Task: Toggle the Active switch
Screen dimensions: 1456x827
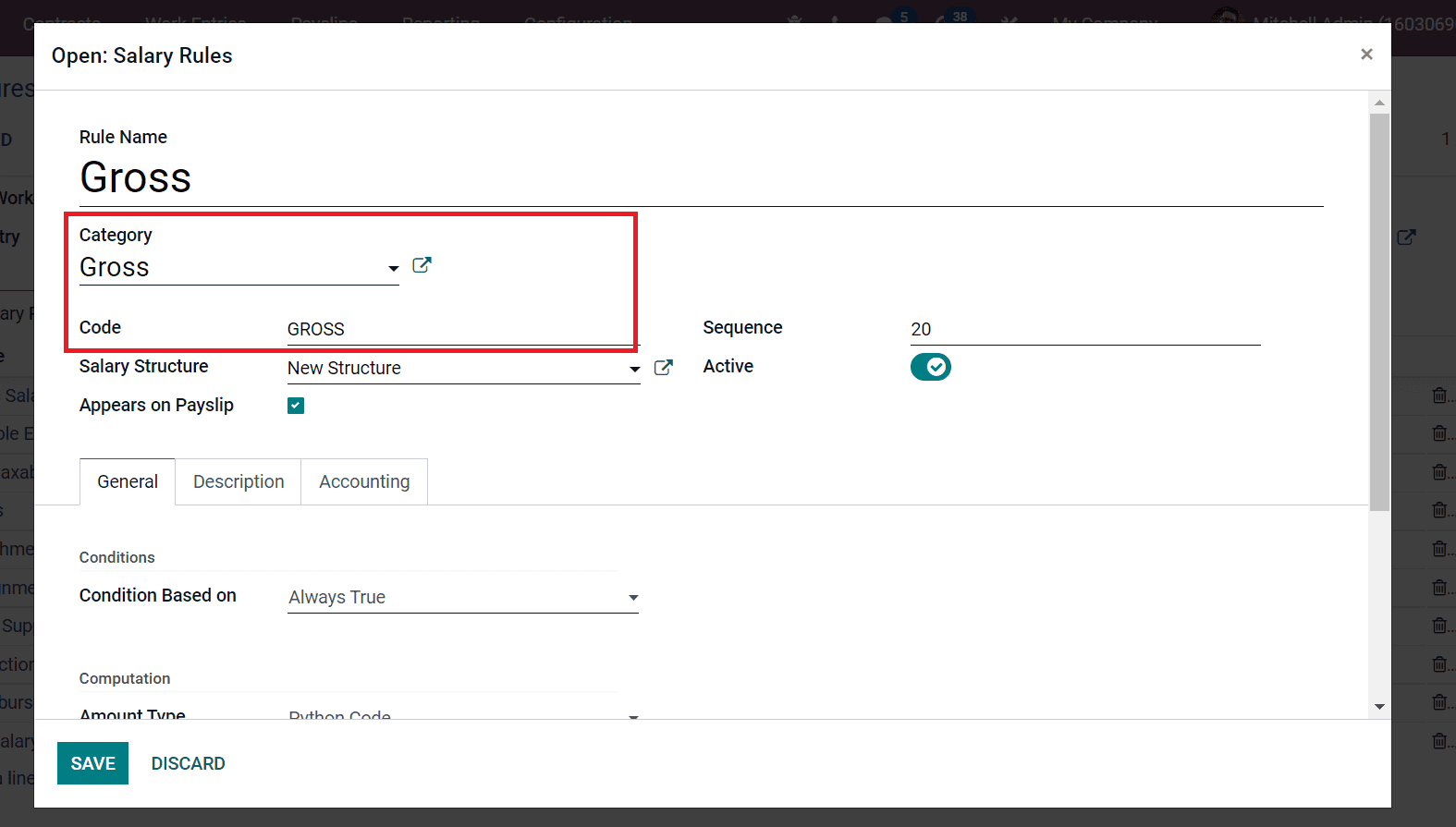Action: [930, 367]
